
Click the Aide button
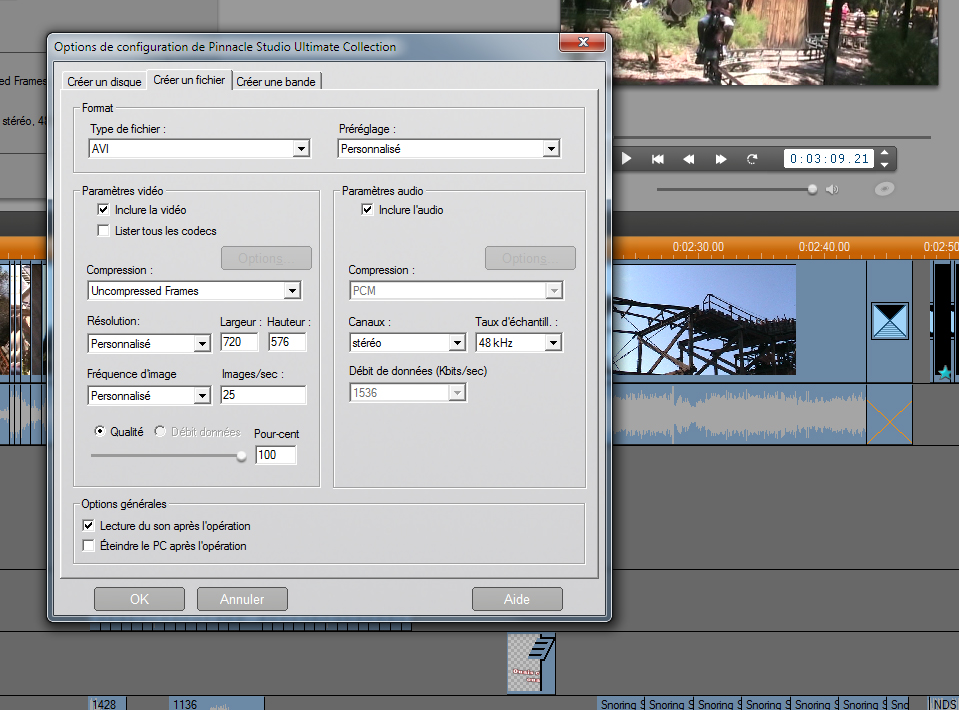(x=517, y=599)
